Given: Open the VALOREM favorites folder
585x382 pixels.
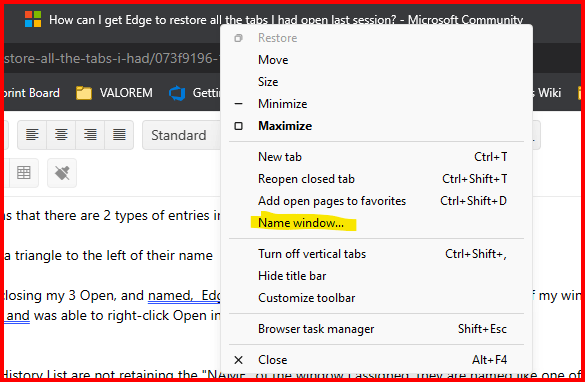Looking at the screenshot, I should point(114,93).
